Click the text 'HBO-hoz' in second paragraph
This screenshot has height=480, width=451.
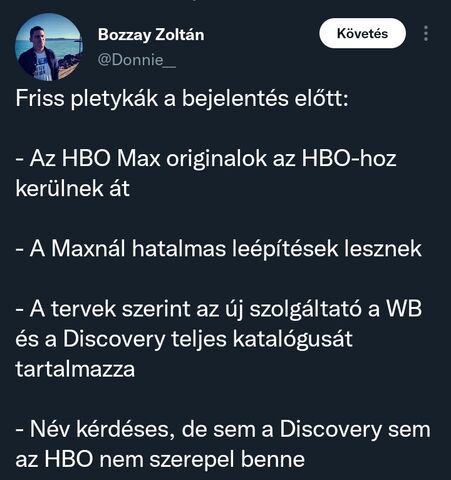coord(349,158)
